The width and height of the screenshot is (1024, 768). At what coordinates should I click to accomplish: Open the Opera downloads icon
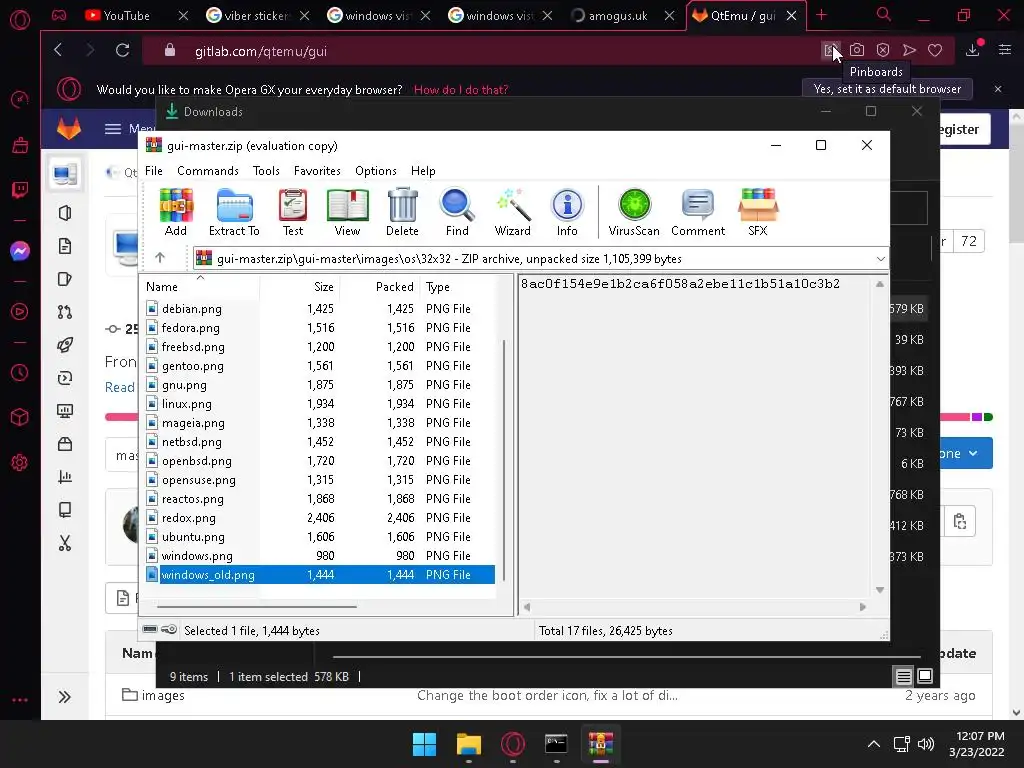(x=973, y=50)
